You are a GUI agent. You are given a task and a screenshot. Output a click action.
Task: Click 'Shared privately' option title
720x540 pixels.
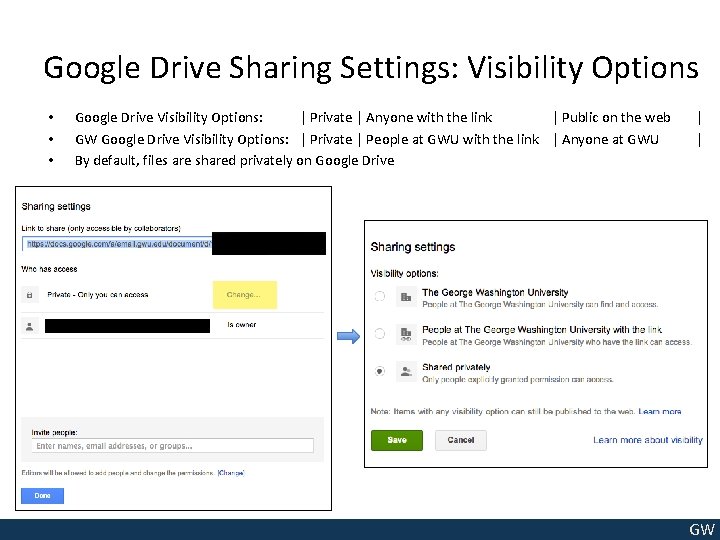(x=456, y=367)
